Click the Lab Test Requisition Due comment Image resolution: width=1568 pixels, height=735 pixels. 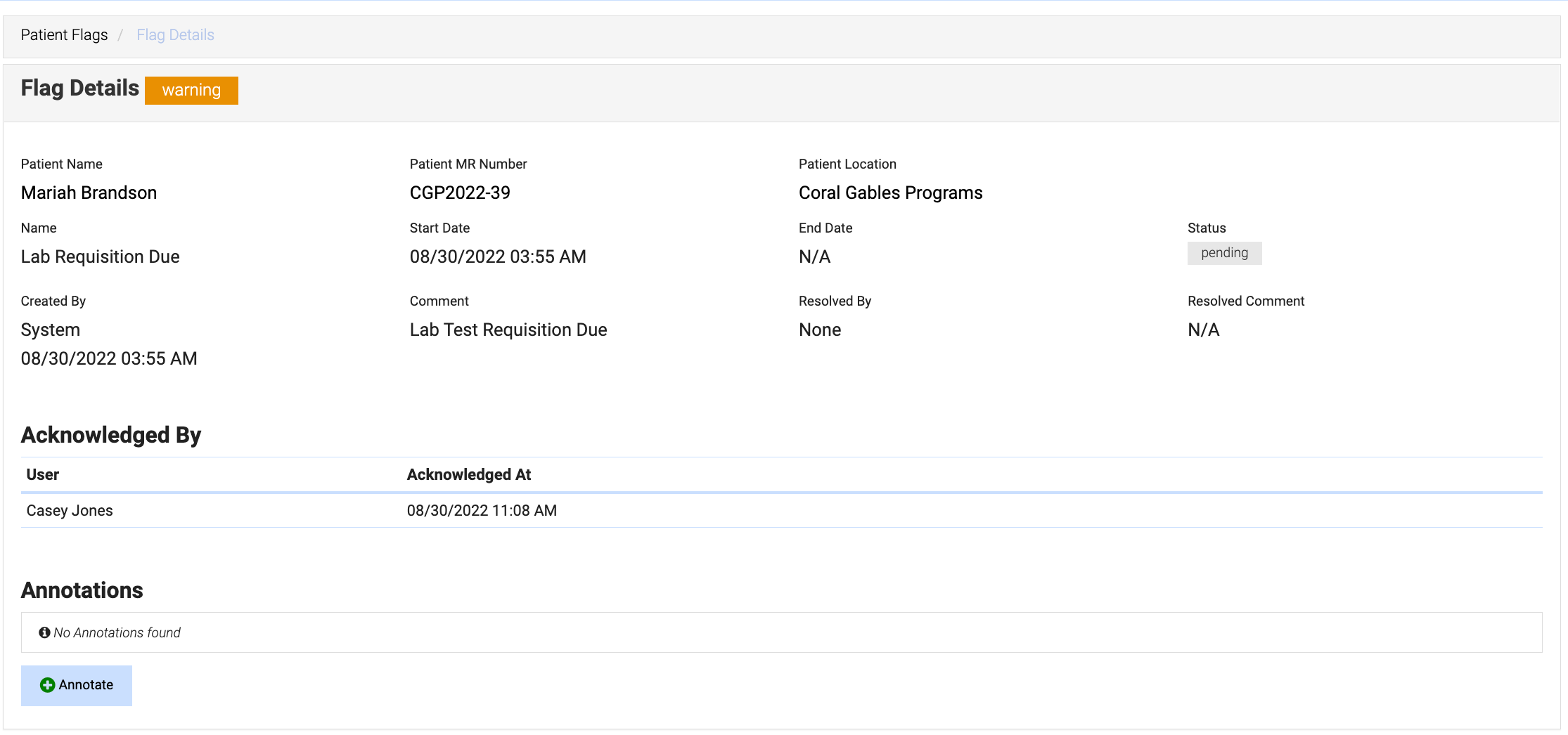click(508, 330)
